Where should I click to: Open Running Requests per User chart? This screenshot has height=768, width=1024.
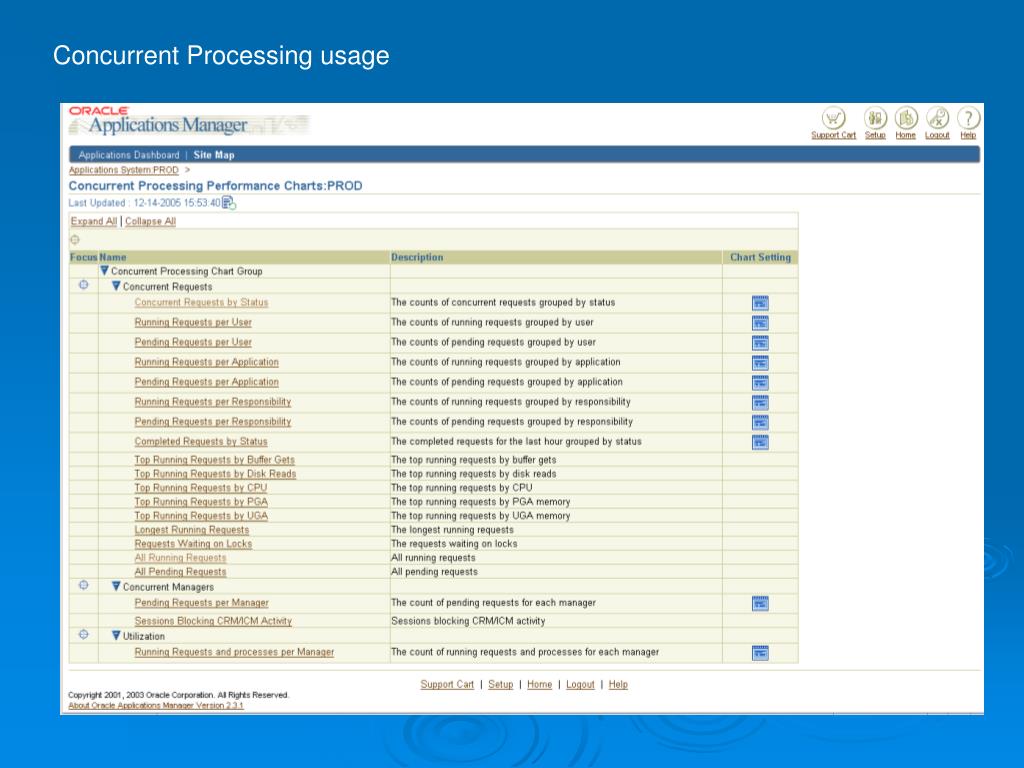click(x=193, y=322)
